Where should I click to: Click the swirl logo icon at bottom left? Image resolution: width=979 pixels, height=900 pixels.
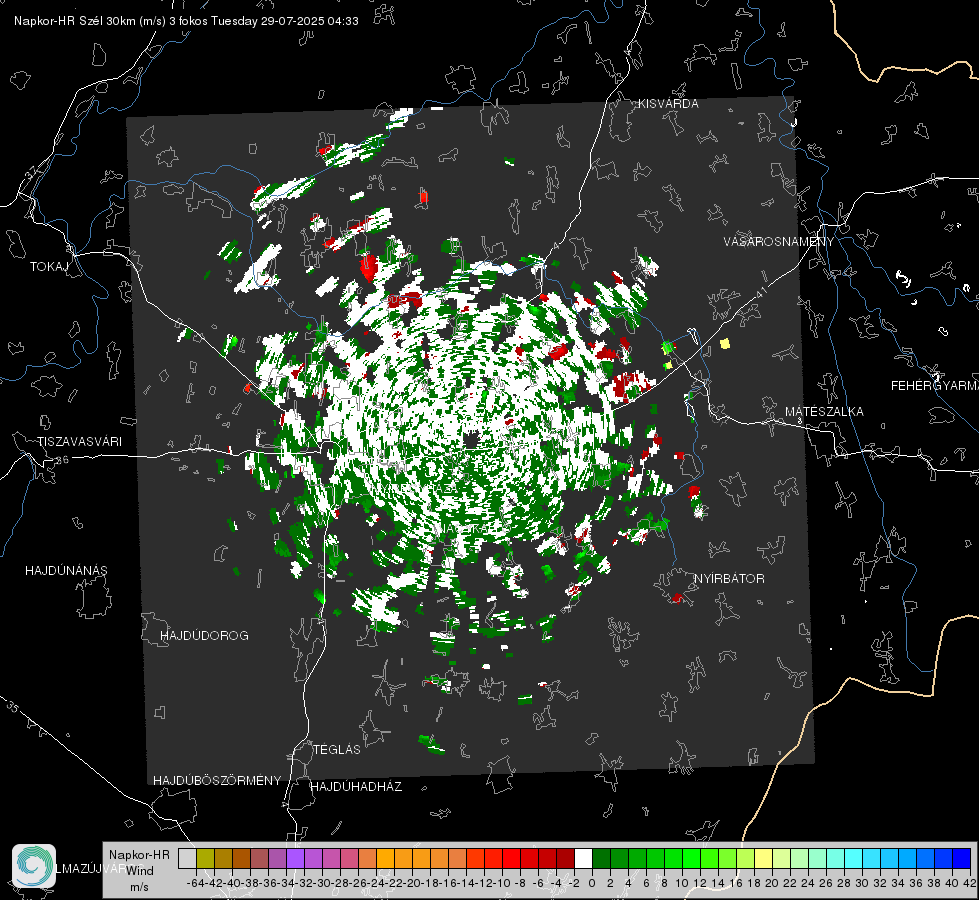[34, 866]
